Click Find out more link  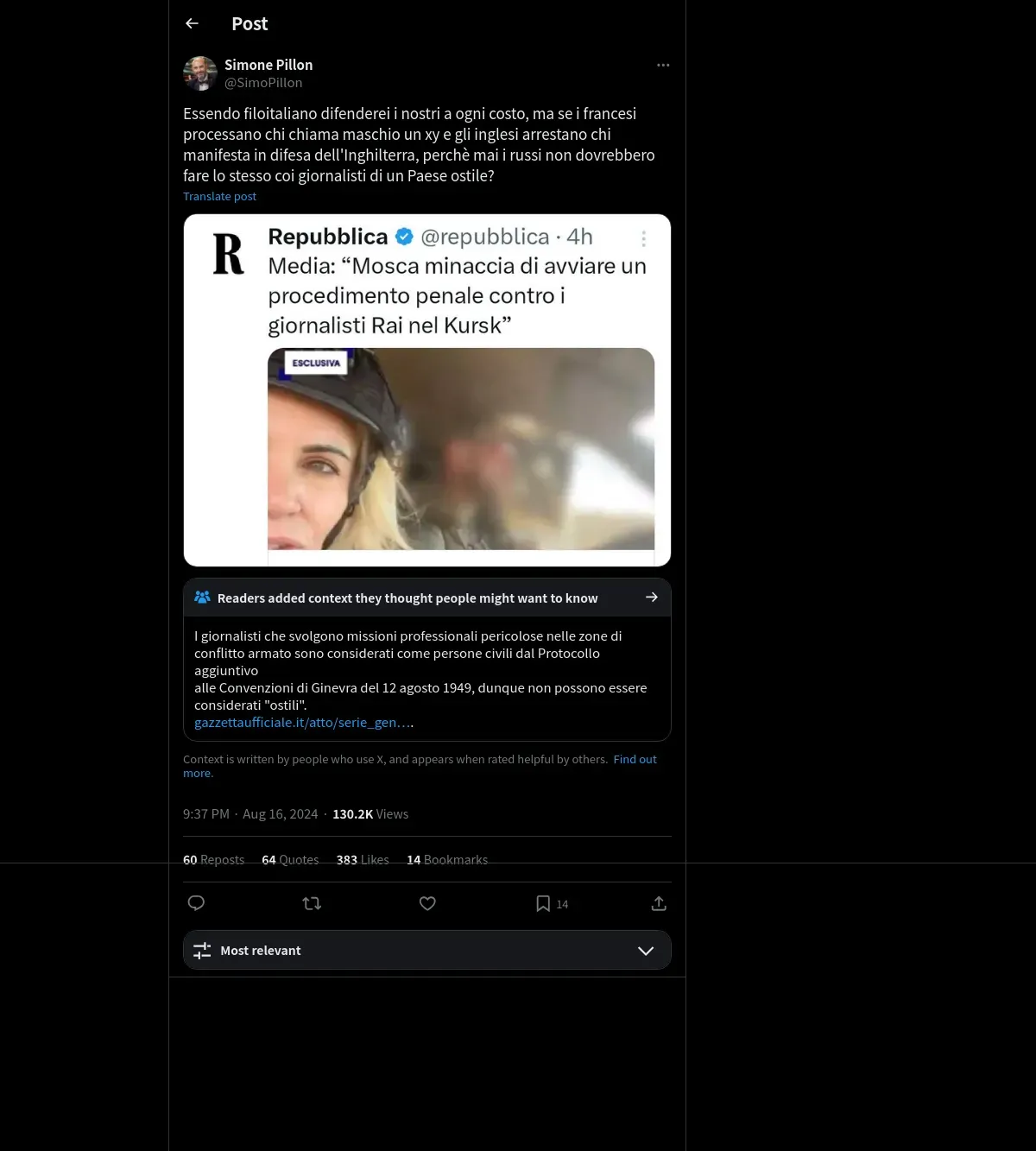420,766
